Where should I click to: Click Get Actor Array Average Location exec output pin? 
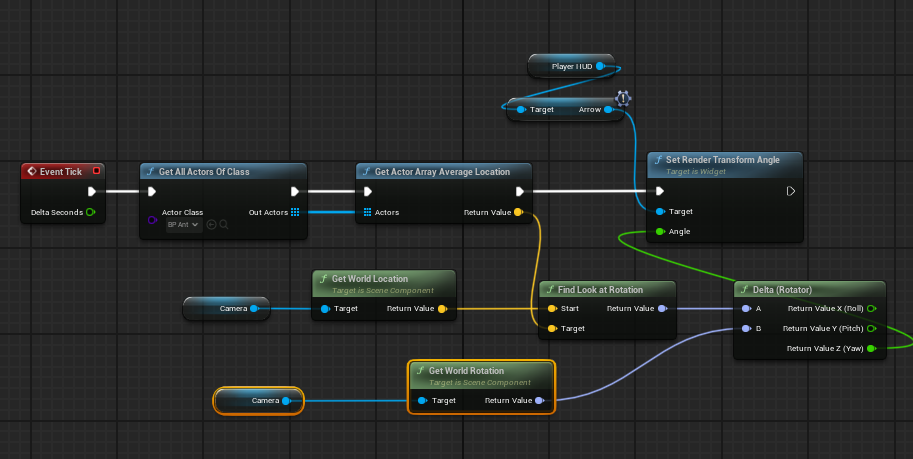pyautogui.click(x=519, y=191)
